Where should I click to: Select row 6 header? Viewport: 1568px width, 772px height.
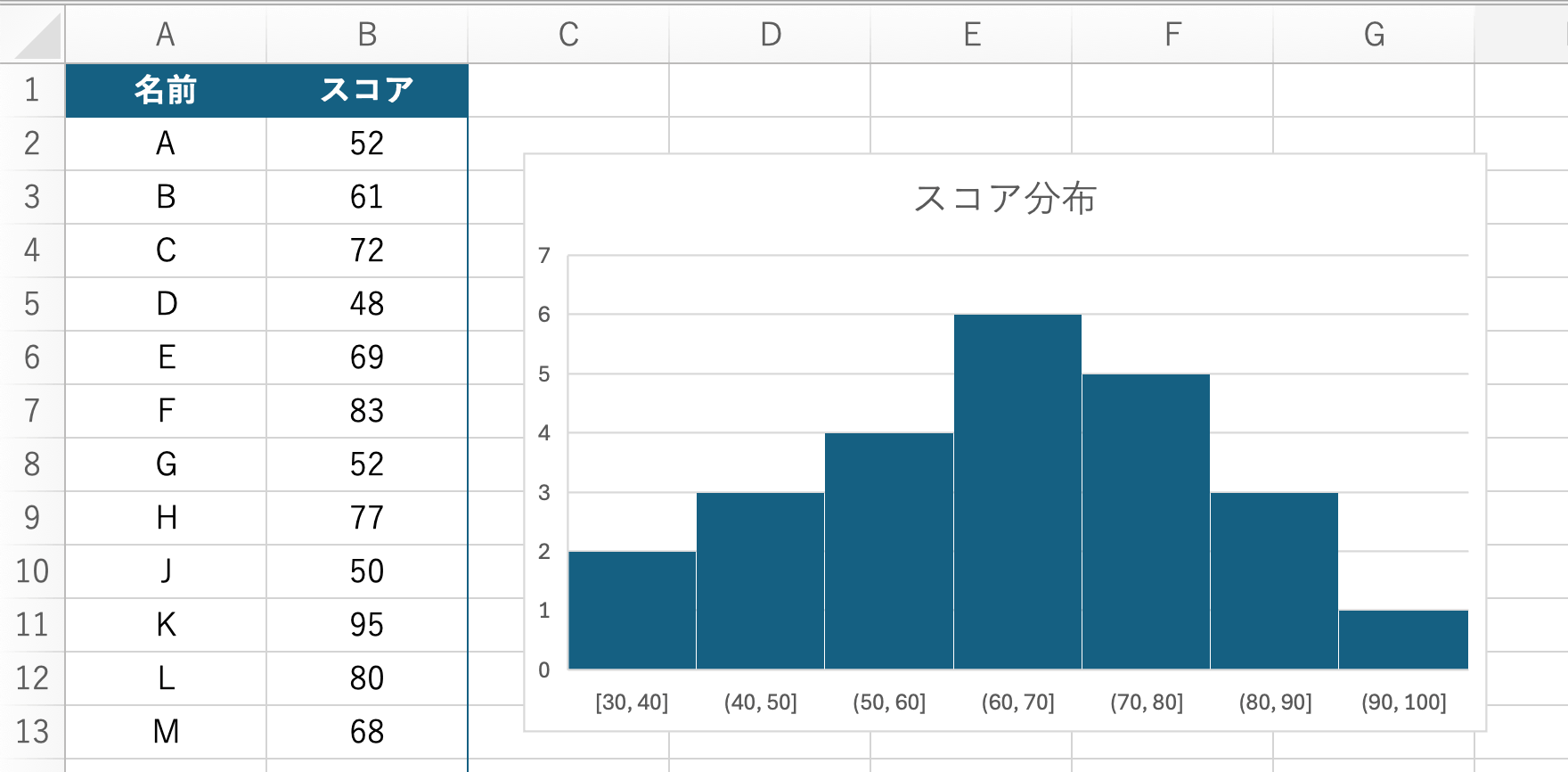[x=32, y=357]
